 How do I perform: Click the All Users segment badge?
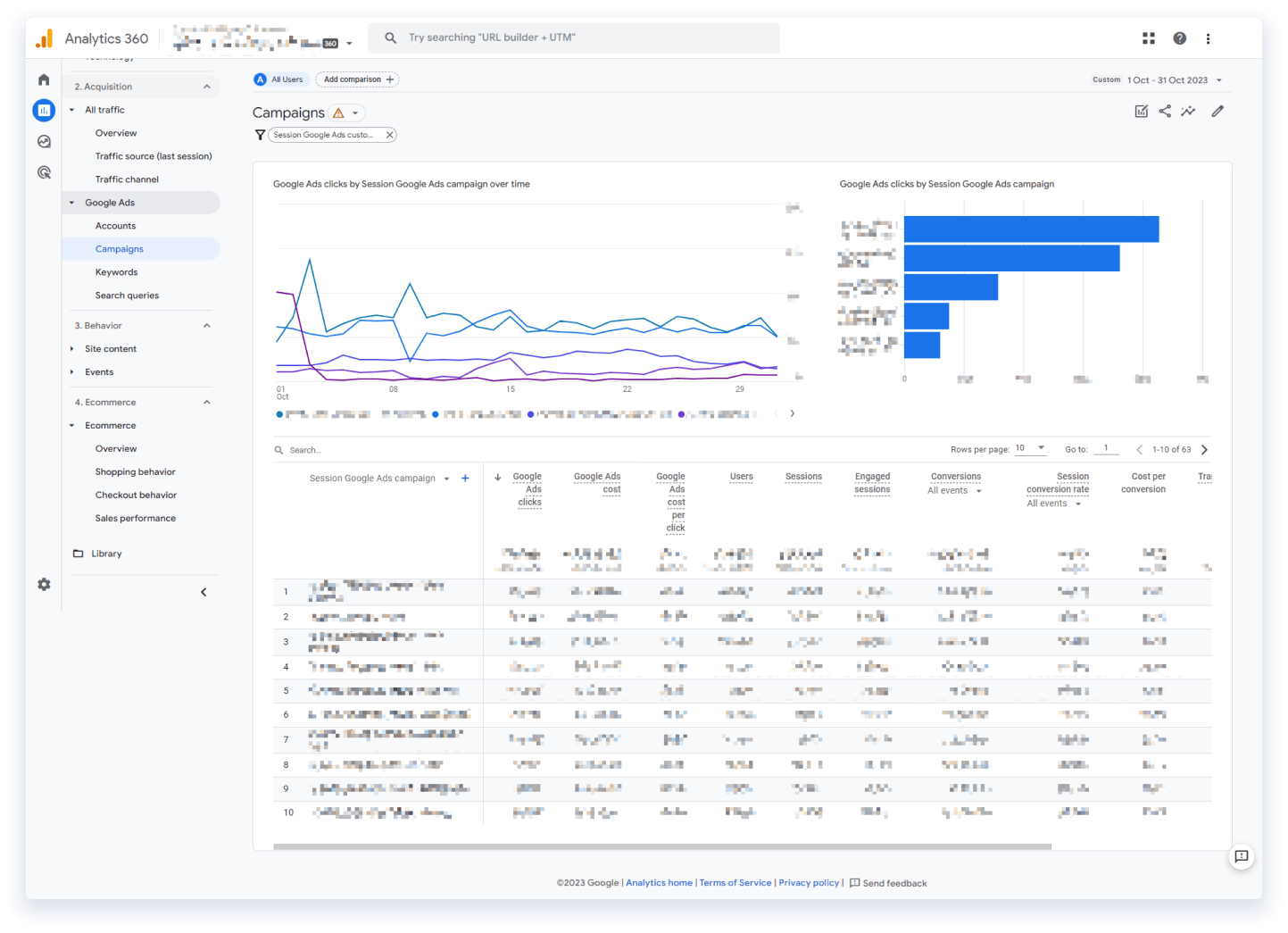click(280, 79)
